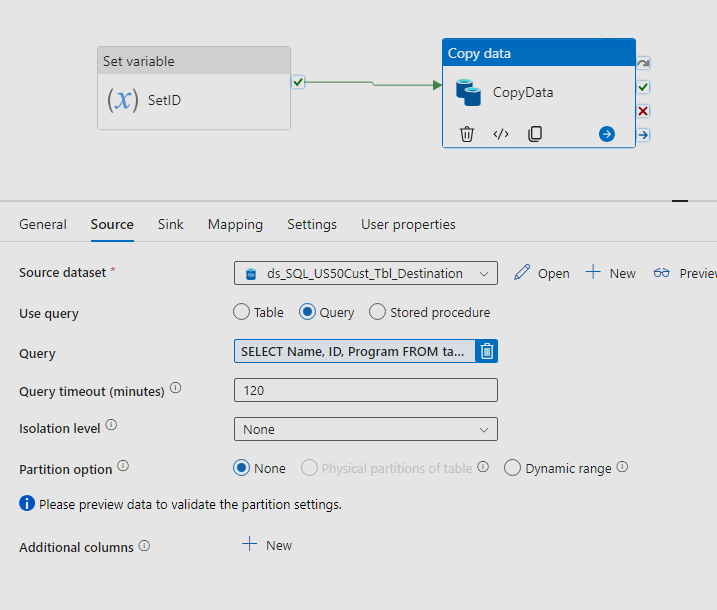Select Stored procedure radio option

(x=378, y=312)
